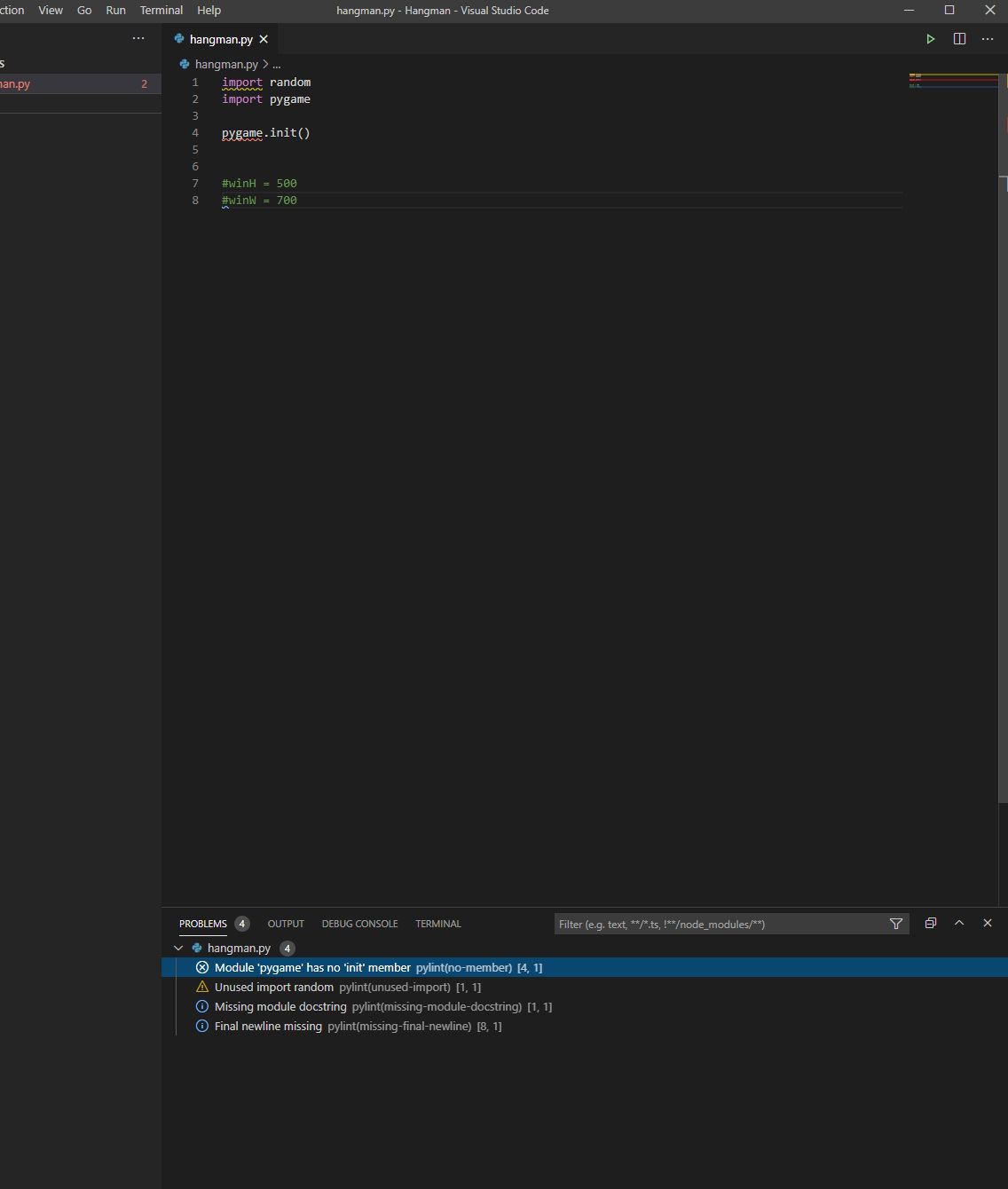Viewport: 1008px width, 1189px height.
Task: Collapse all problems with the collapse icon
Action: (x=930, y=923)
